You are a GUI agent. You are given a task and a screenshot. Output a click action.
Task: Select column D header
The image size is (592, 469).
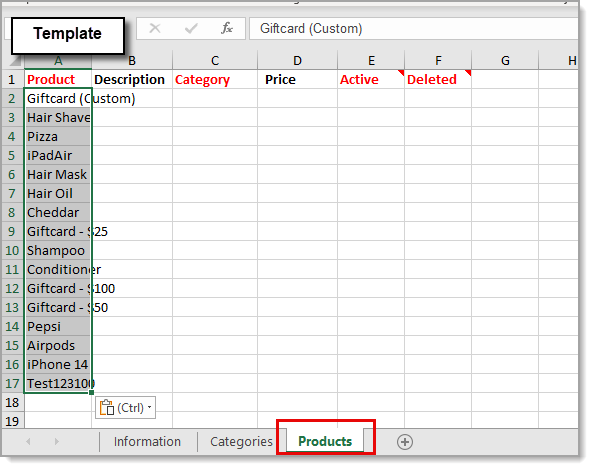298,60
